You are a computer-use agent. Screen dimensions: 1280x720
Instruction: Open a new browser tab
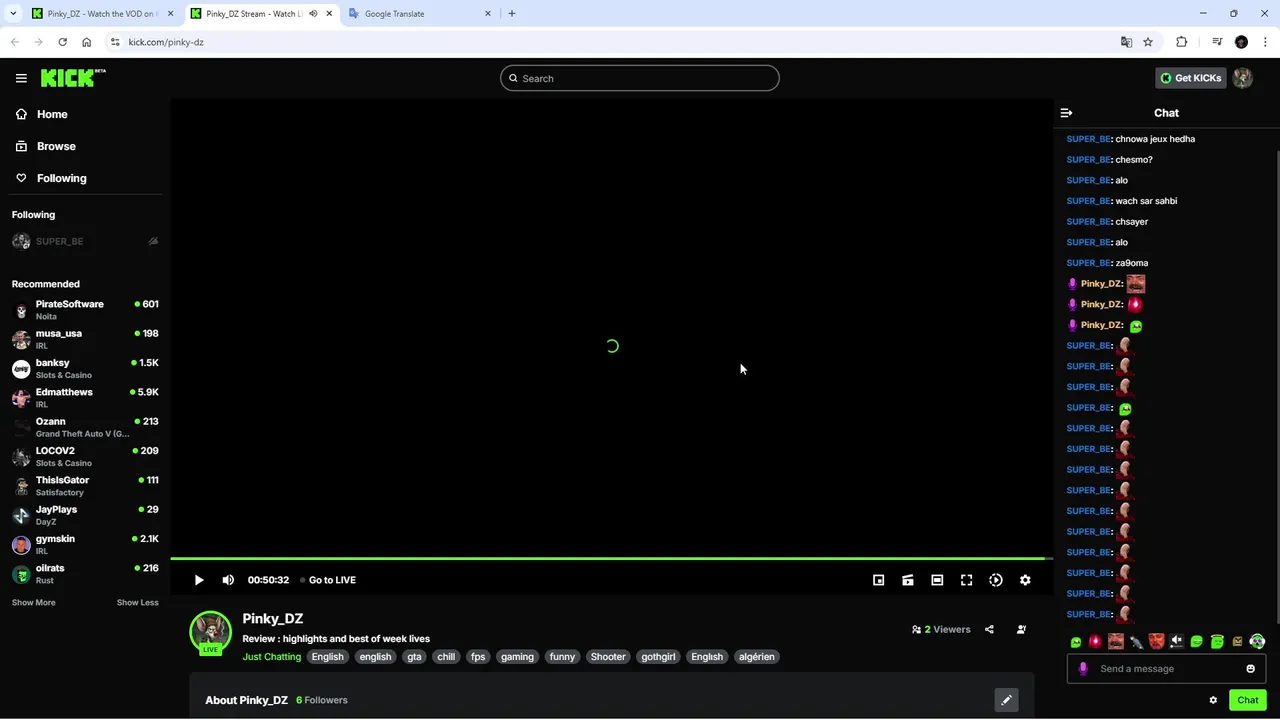pyautogui.click(x=512, y=14)
